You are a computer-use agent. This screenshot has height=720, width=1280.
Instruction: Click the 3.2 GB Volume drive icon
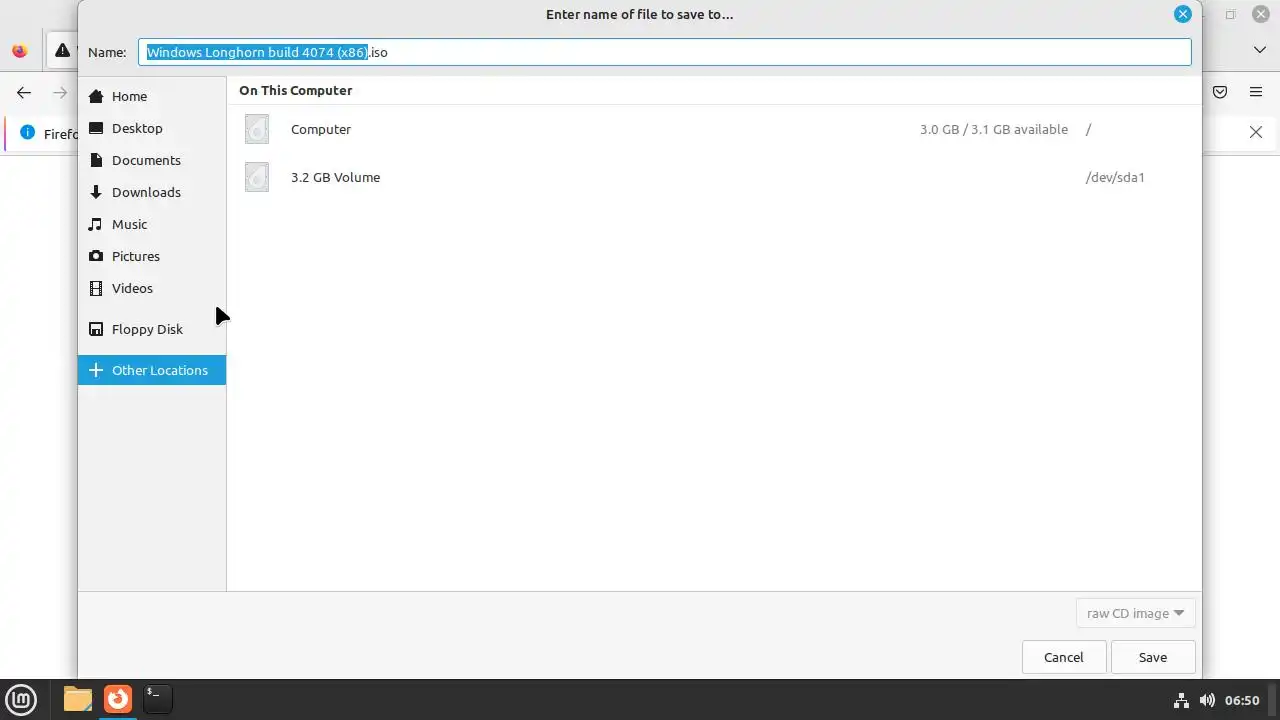[x=257, y=177]
